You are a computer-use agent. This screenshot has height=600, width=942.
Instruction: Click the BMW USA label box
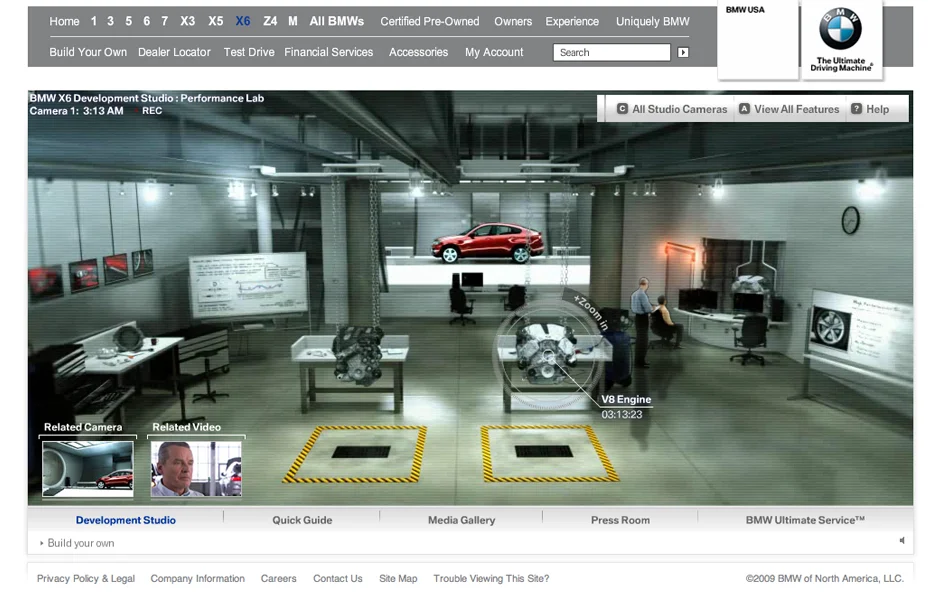(758, 40)
